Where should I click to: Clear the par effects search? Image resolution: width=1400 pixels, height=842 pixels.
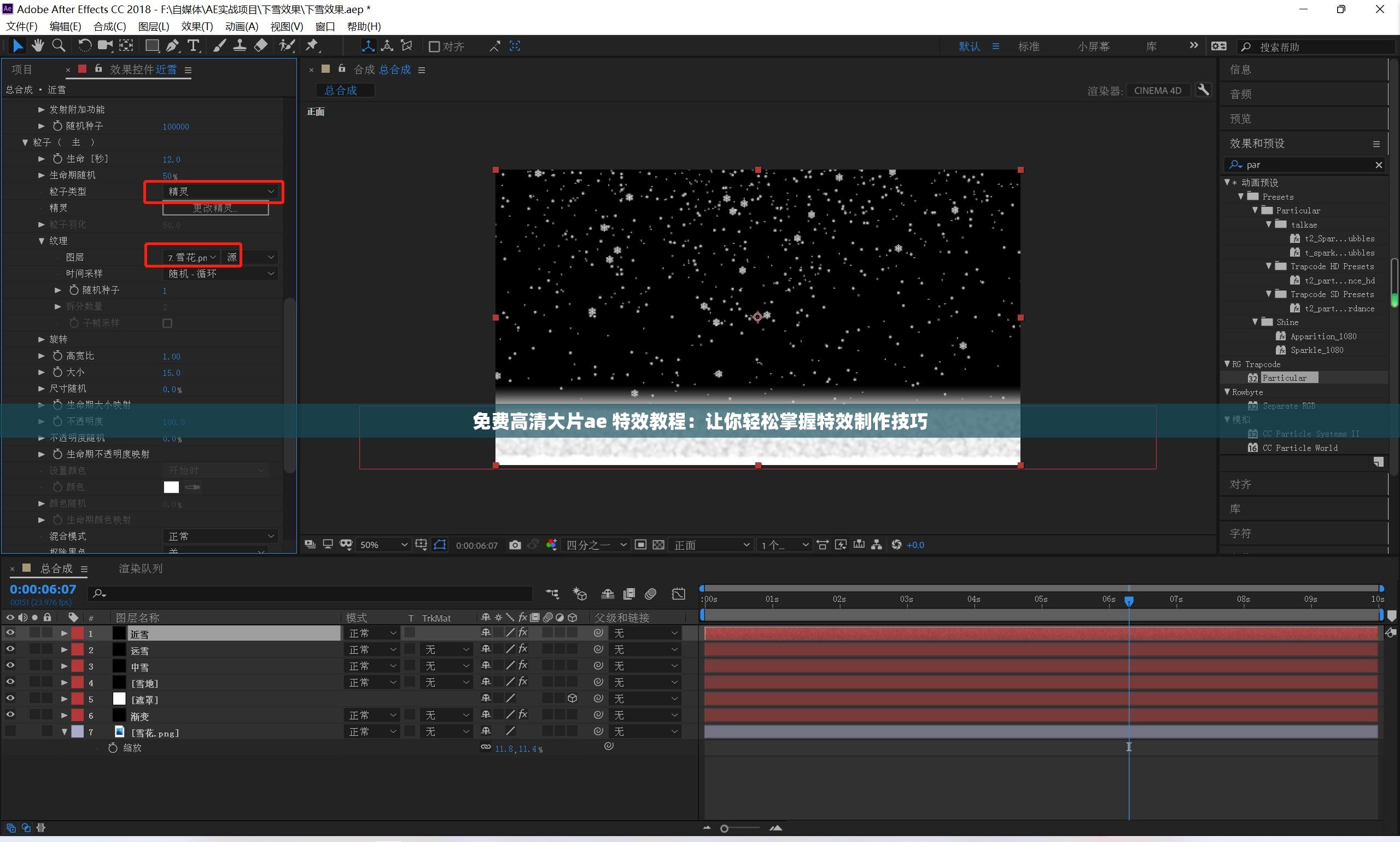click(1379, 165)
